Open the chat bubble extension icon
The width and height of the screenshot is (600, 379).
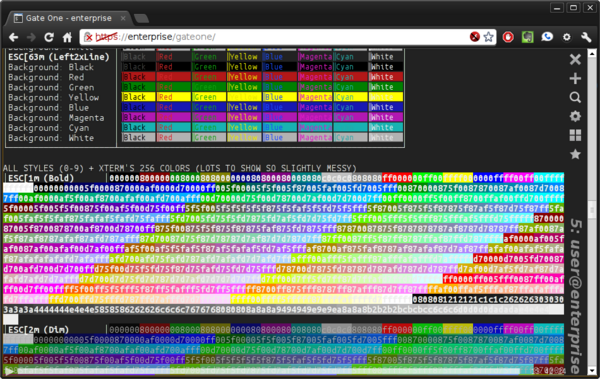pos(547,37)
